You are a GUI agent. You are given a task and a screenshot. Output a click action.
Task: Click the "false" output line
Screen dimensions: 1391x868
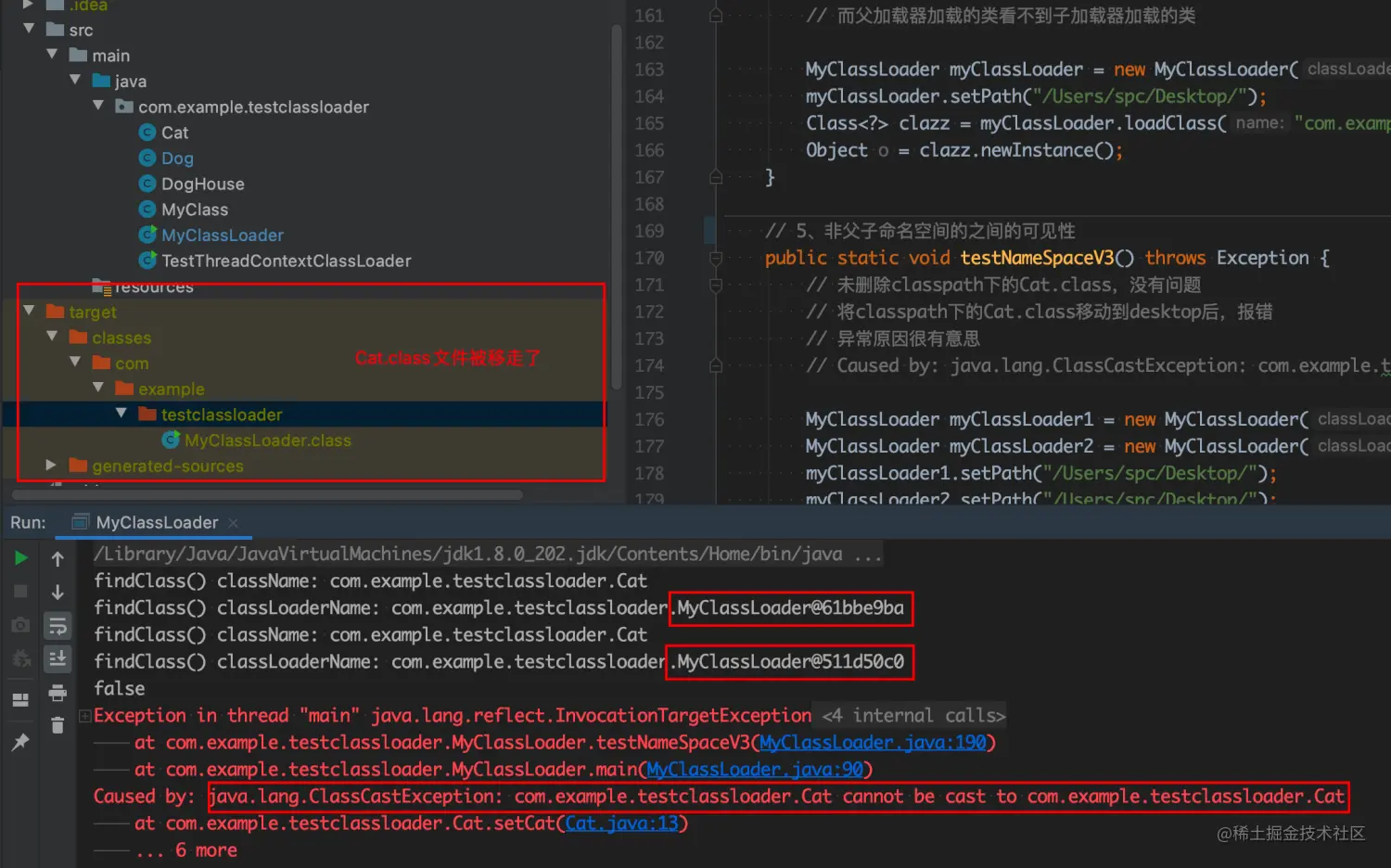coord(119,689)
